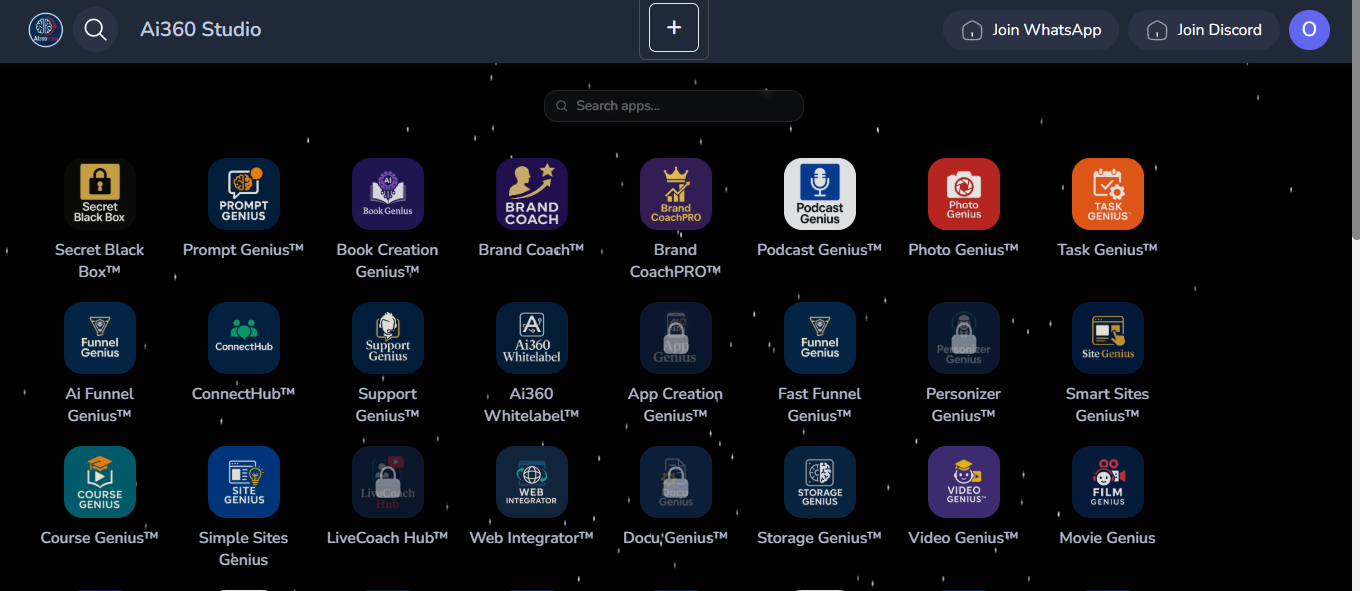Launch the ConnectHub app icon
This screenshot has height=591, width=1360.
[244, 338]
